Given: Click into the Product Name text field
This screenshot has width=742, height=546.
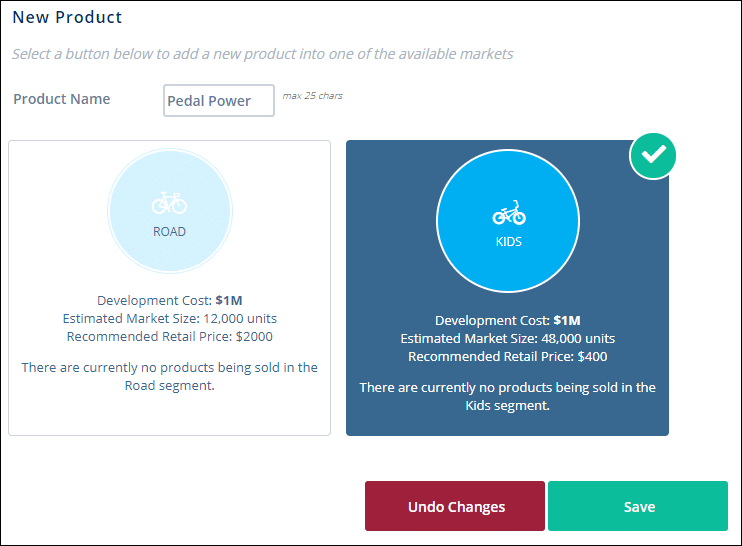Looking at the screenshot, I should (218, 101).
